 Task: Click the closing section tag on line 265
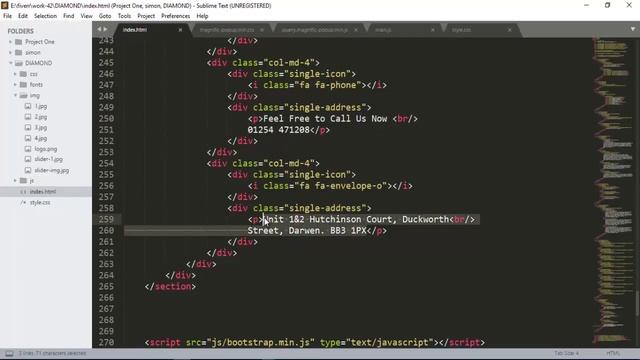170,287
